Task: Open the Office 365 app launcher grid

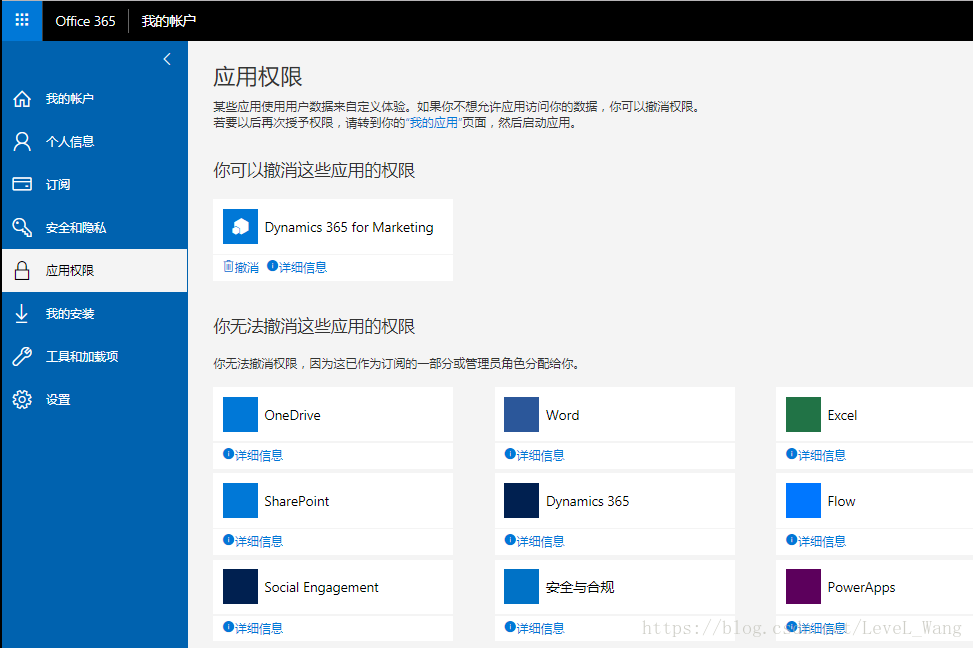Action: [x=22, y=20]
